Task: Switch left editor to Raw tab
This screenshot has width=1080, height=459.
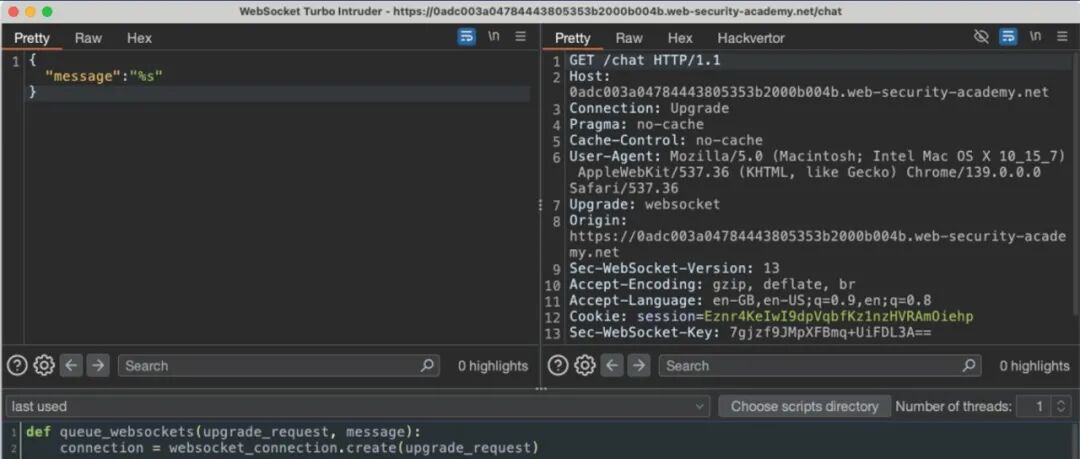Action: click(x=88, y=38)
